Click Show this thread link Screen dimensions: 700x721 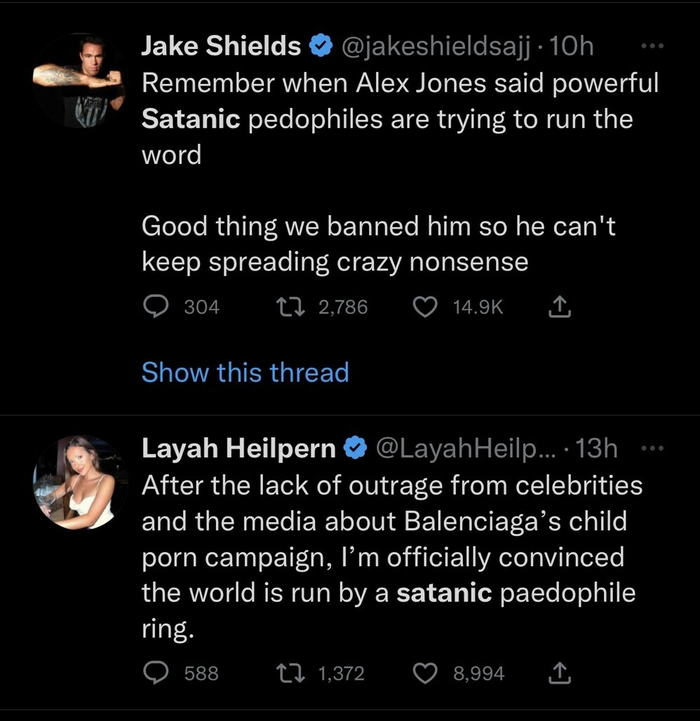tap(245, 373)
